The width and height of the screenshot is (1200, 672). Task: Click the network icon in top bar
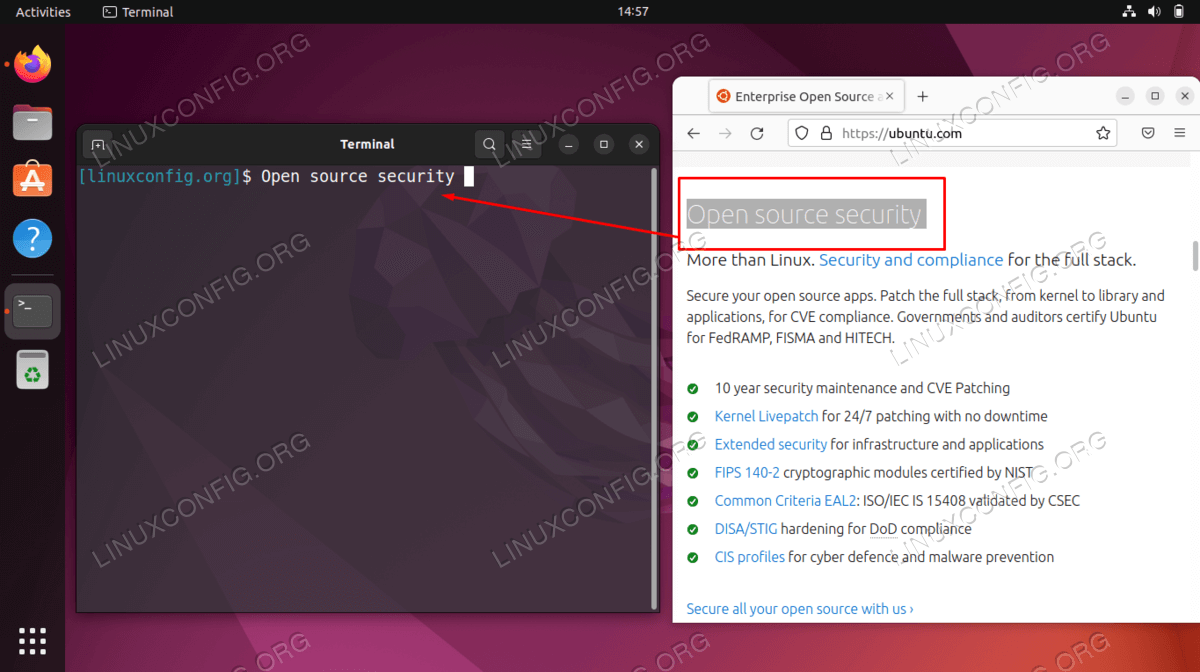pyautogui.click(x=1128, y=12)
